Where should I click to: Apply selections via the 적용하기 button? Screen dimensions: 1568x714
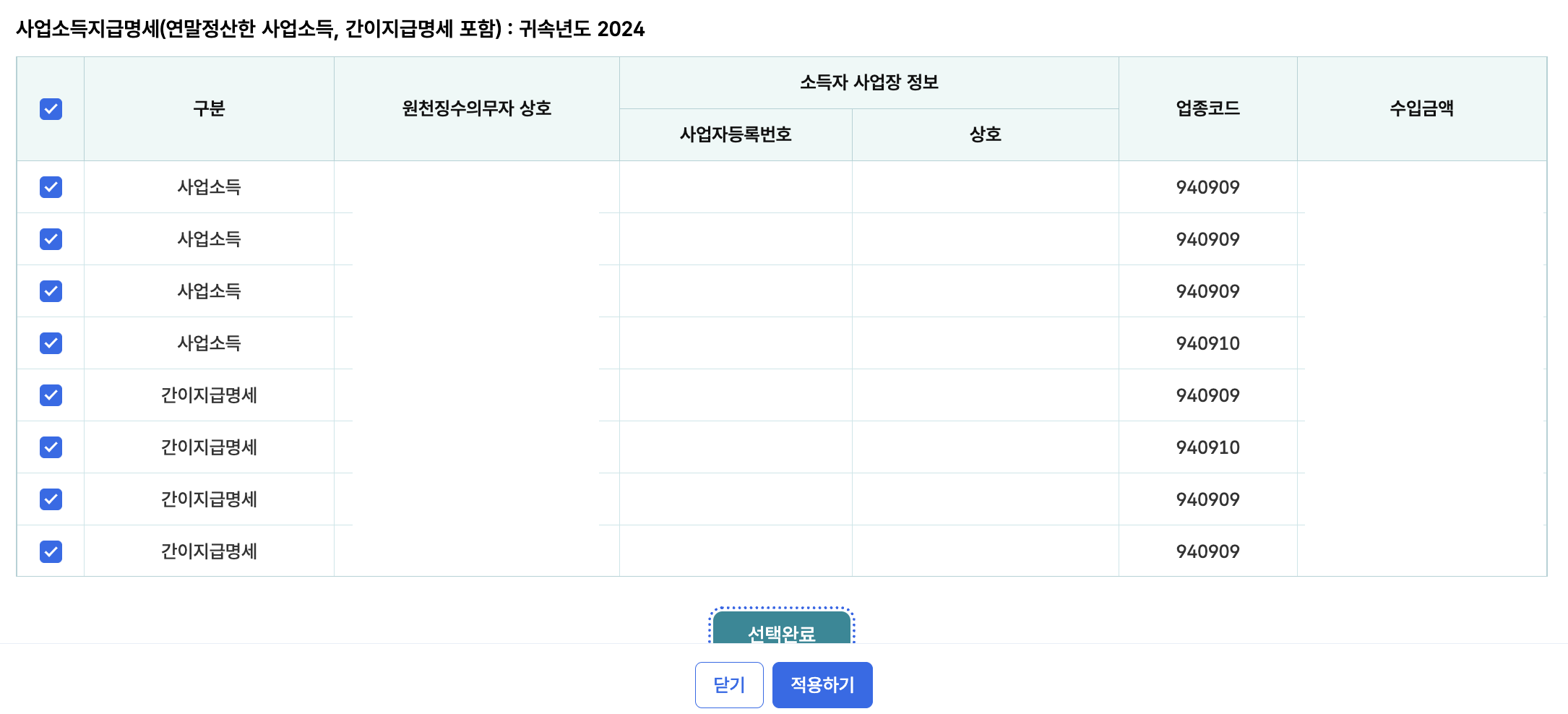[822, 684]
